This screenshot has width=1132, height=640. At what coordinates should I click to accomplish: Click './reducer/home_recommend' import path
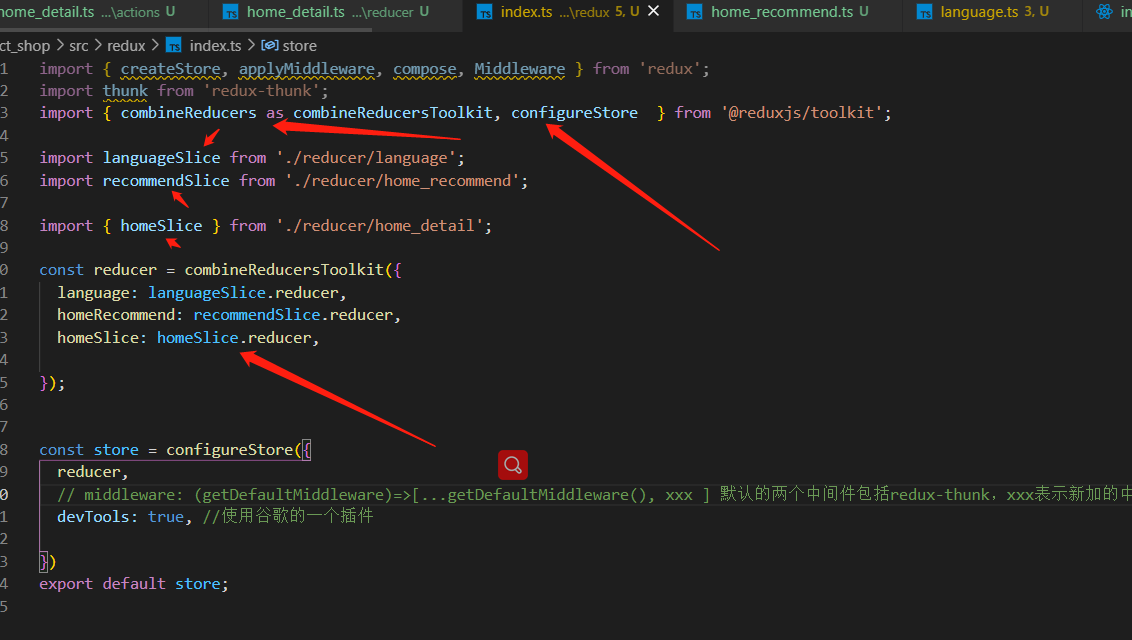coord(402,180)
